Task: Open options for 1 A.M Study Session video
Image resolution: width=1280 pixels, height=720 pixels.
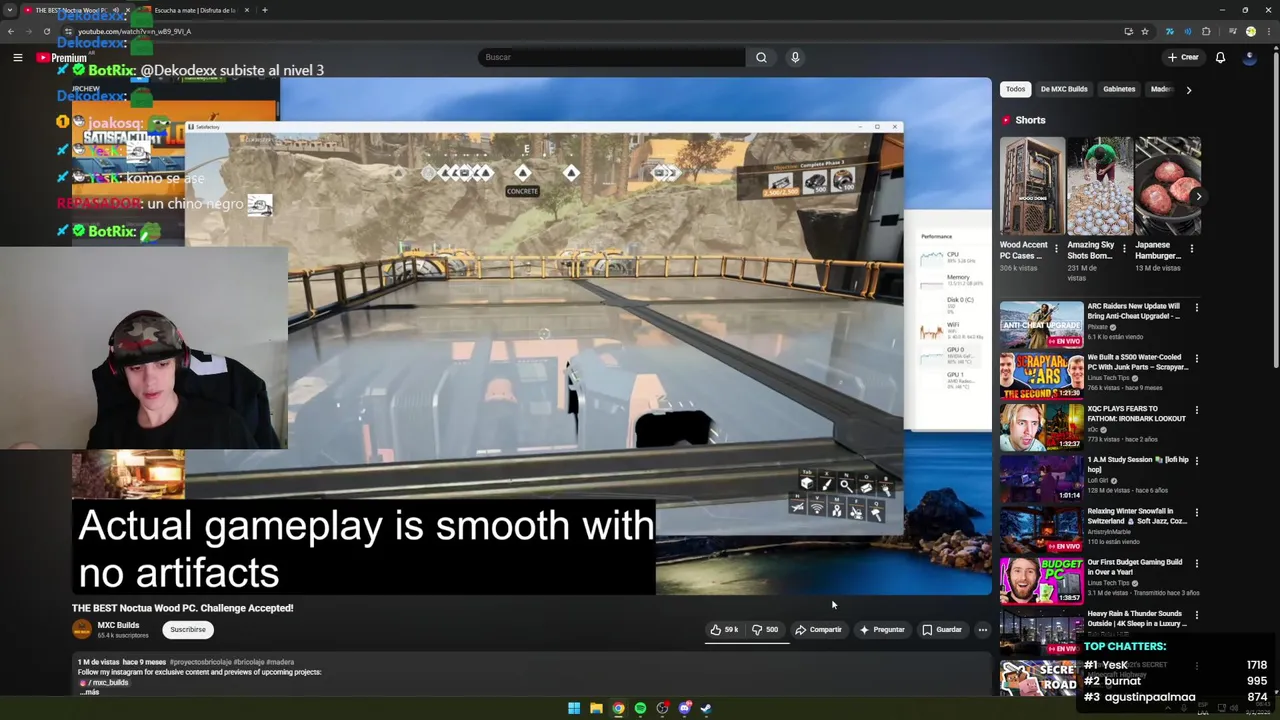Action: 1197,461
